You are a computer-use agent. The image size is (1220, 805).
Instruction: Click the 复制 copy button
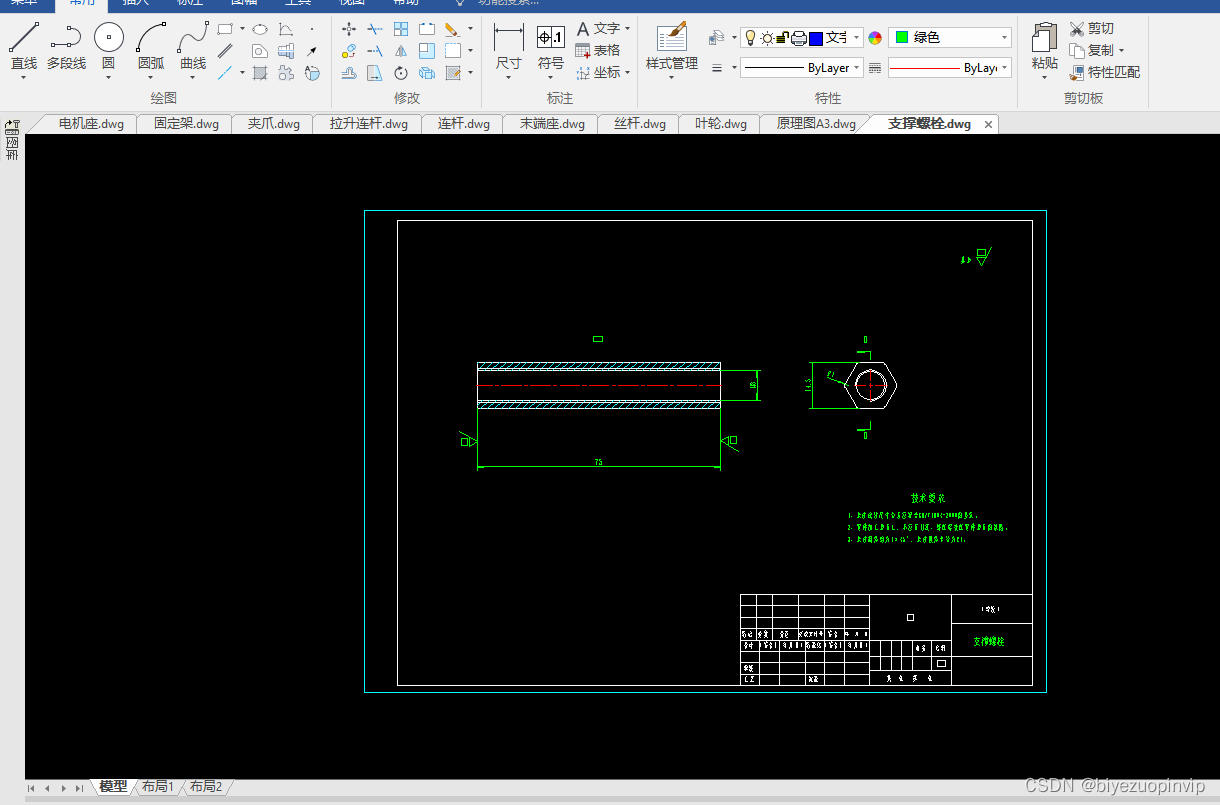pos(1091,51)
